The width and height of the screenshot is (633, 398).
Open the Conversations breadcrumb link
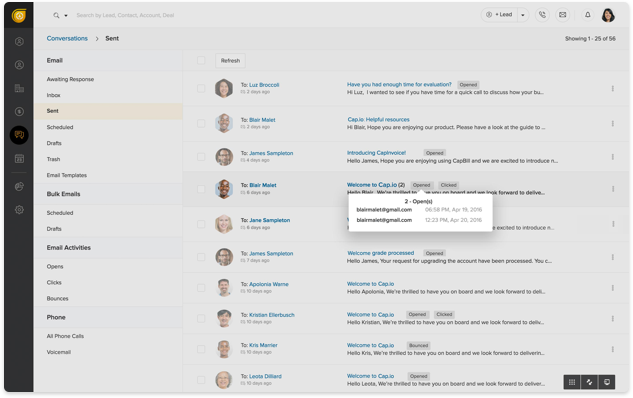click(x=67, y=38)
